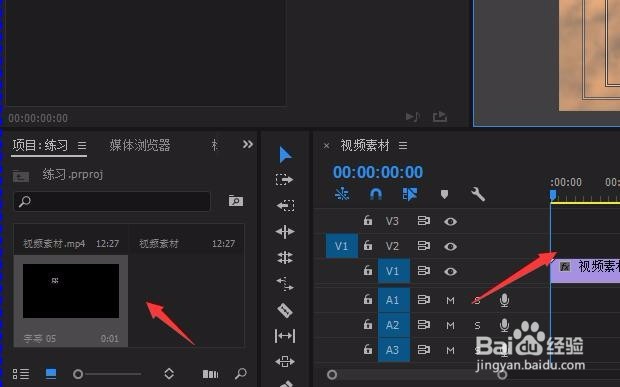
Task: Select the Selection arrow tool
Action: coord(285,155)
